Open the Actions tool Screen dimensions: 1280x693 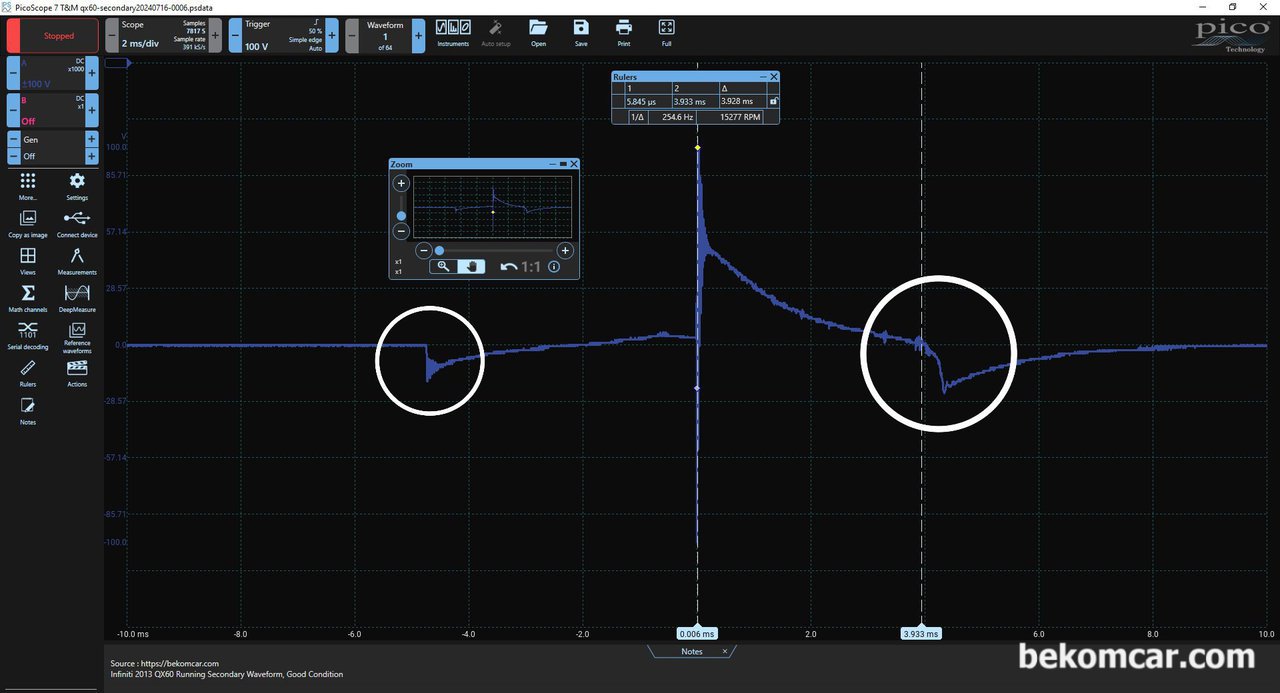(77, 373)
